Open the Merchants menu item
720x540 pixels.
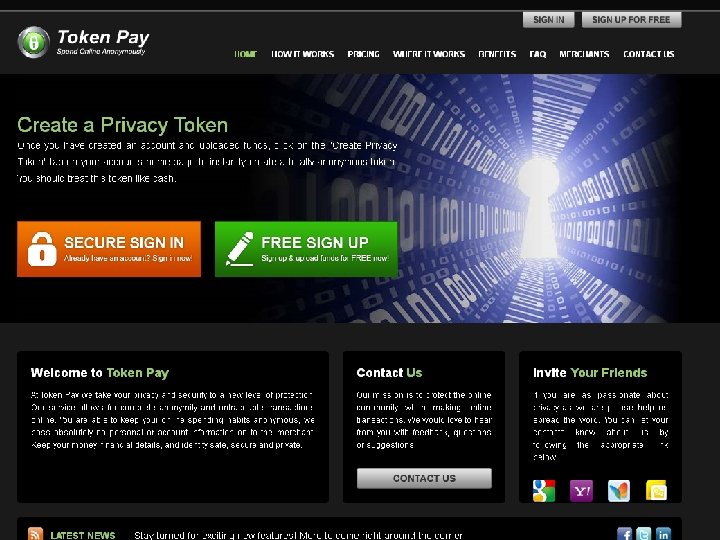tap(584, 54)
